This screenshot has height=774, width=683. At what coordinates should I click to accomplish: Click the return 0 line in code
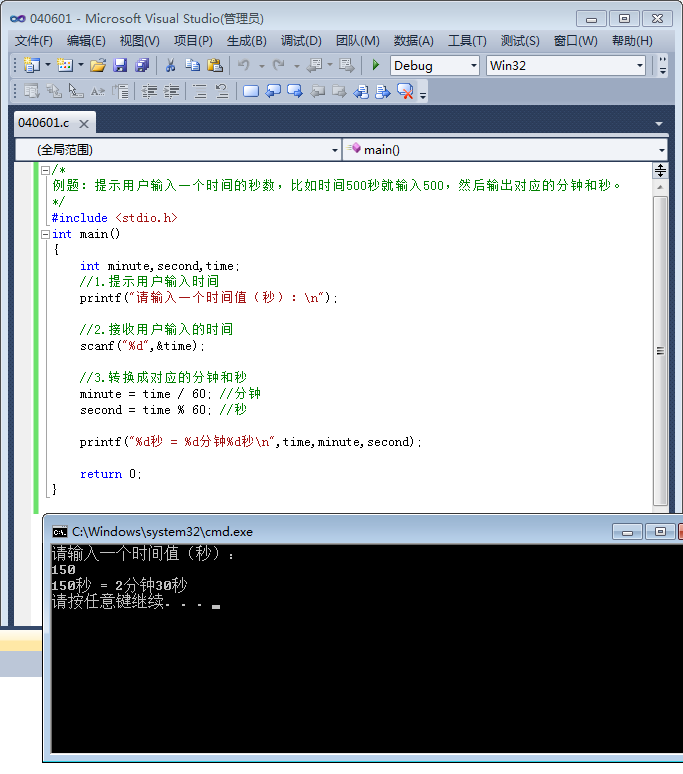tap(111, 474)
